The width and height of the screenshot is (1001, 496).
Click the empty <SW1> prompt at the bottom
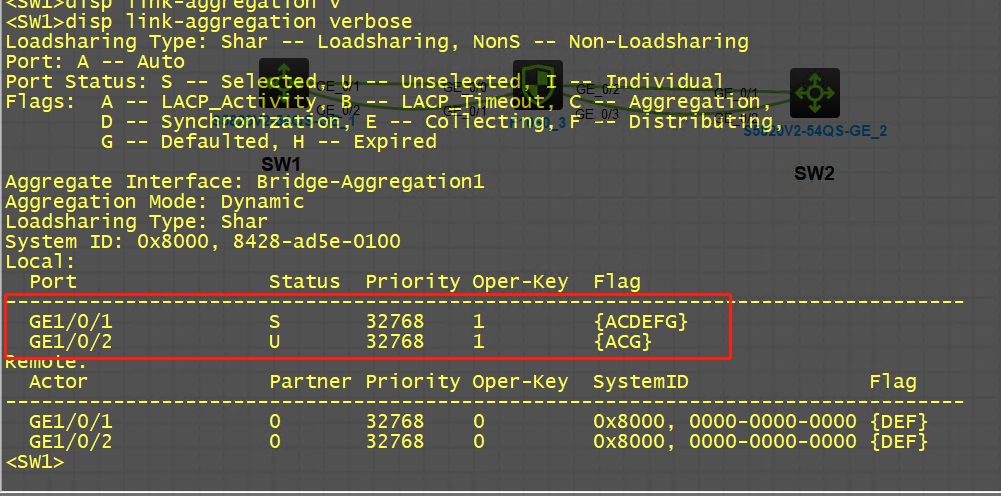point(35,462)
